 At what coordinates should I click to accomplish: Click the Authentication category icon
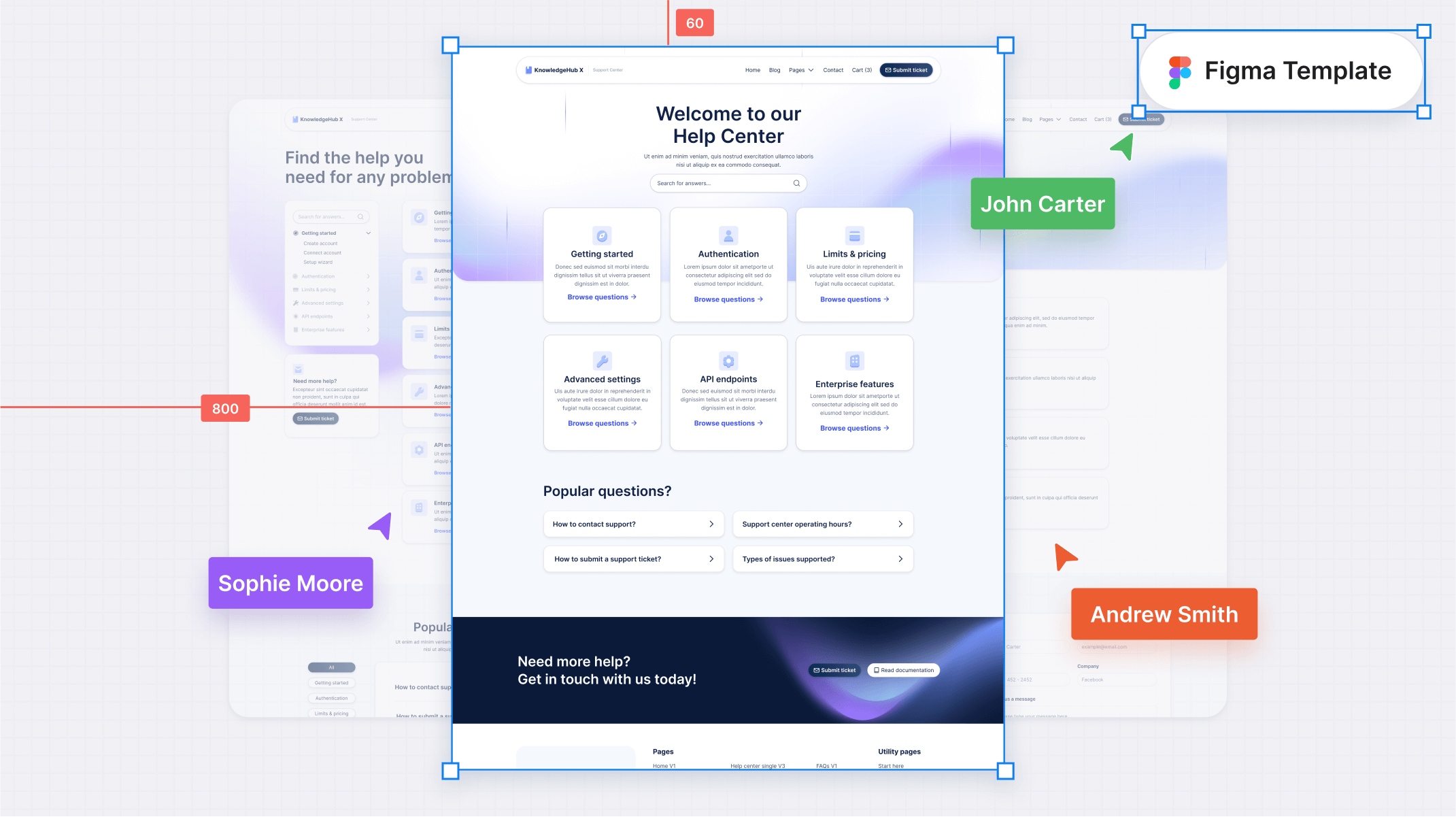[x=728, y=235]
